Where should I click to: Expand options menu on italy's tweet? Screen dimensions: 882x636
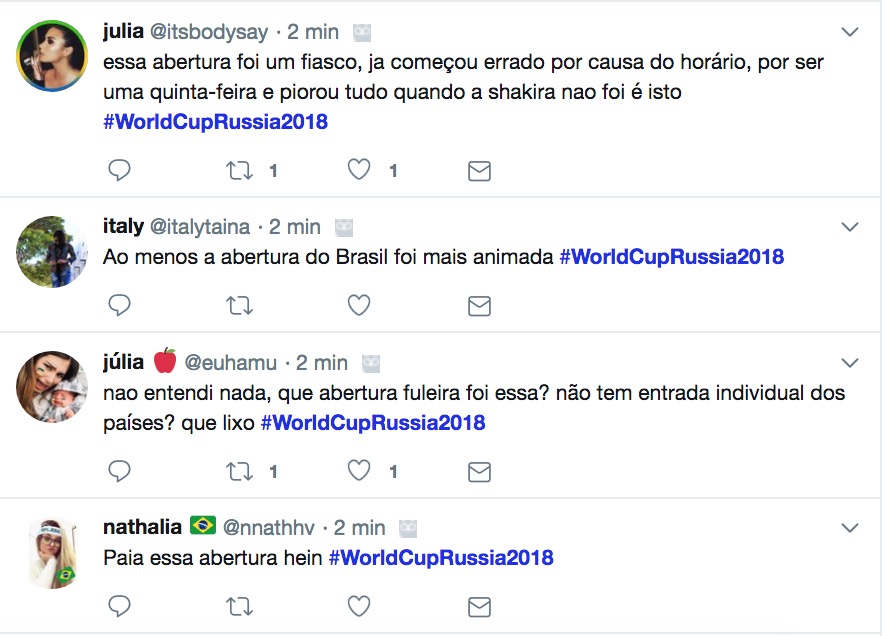click(850, 227)
